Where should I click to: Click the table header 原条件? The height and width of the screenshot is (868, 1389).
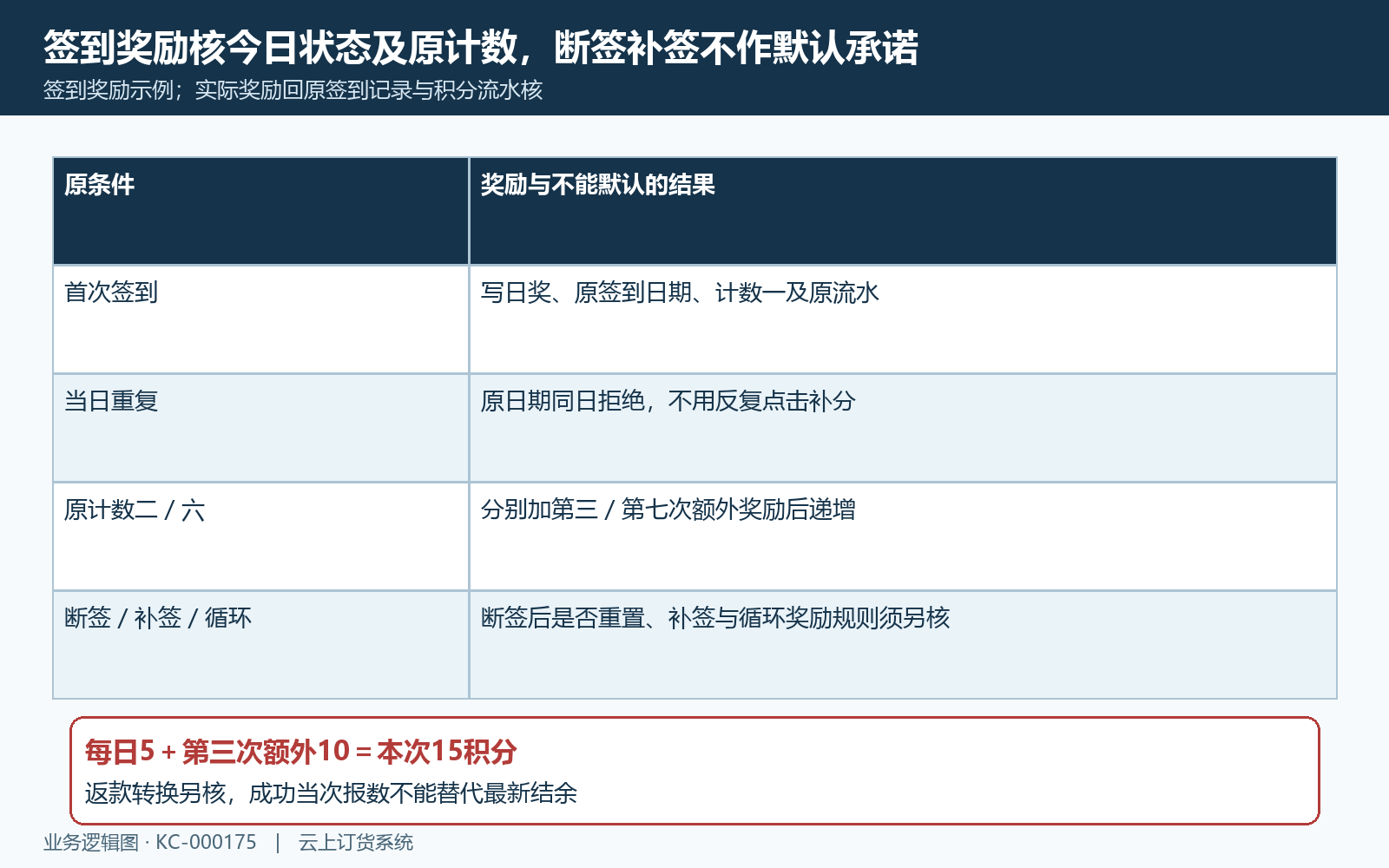coord(260,211)
